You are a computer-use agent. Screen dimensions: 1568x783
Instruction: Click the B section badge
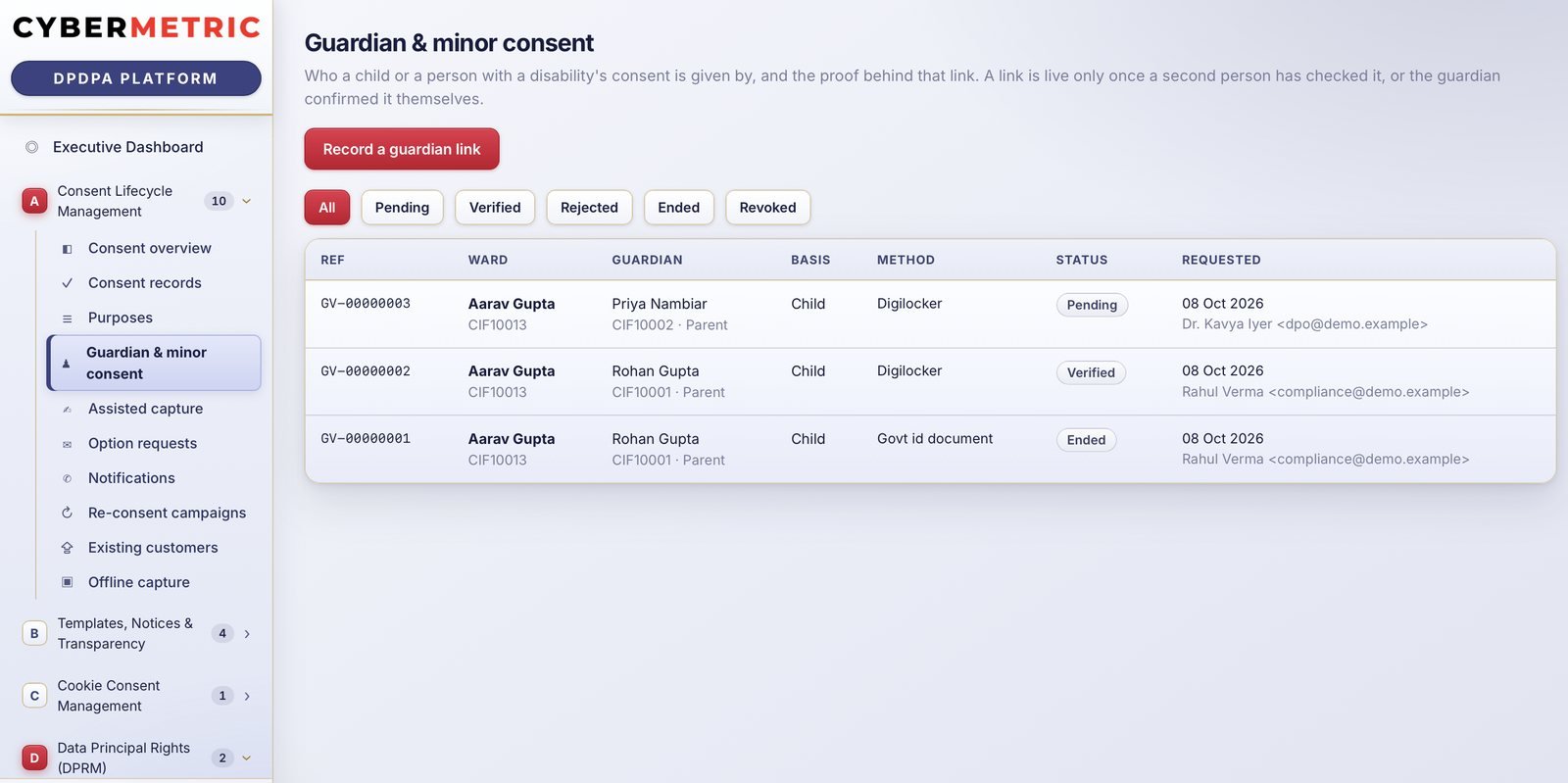click(x=34, y=633)
